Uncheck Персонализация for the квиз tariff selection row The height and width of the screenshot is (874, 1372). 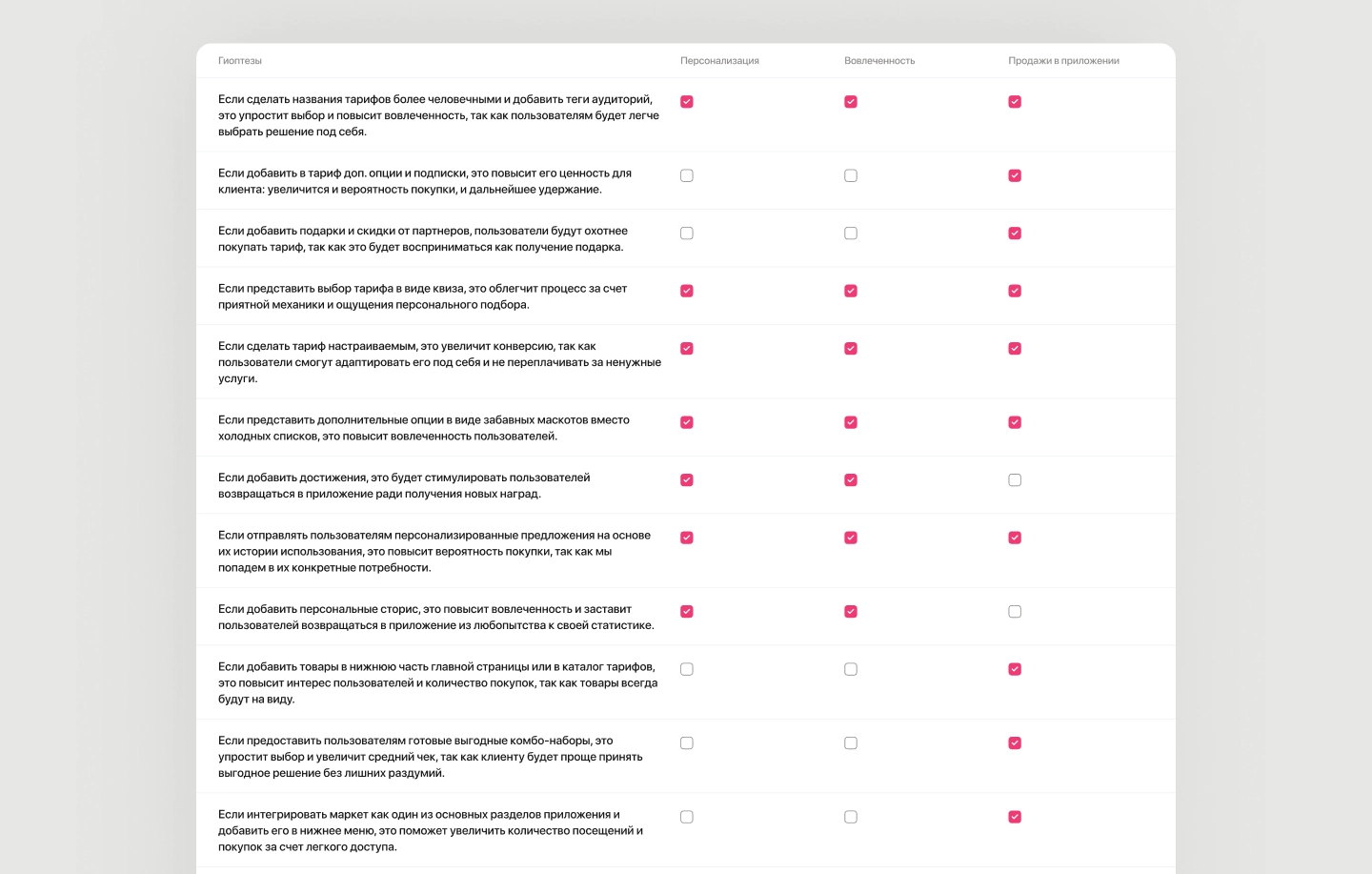pos(687,291)
